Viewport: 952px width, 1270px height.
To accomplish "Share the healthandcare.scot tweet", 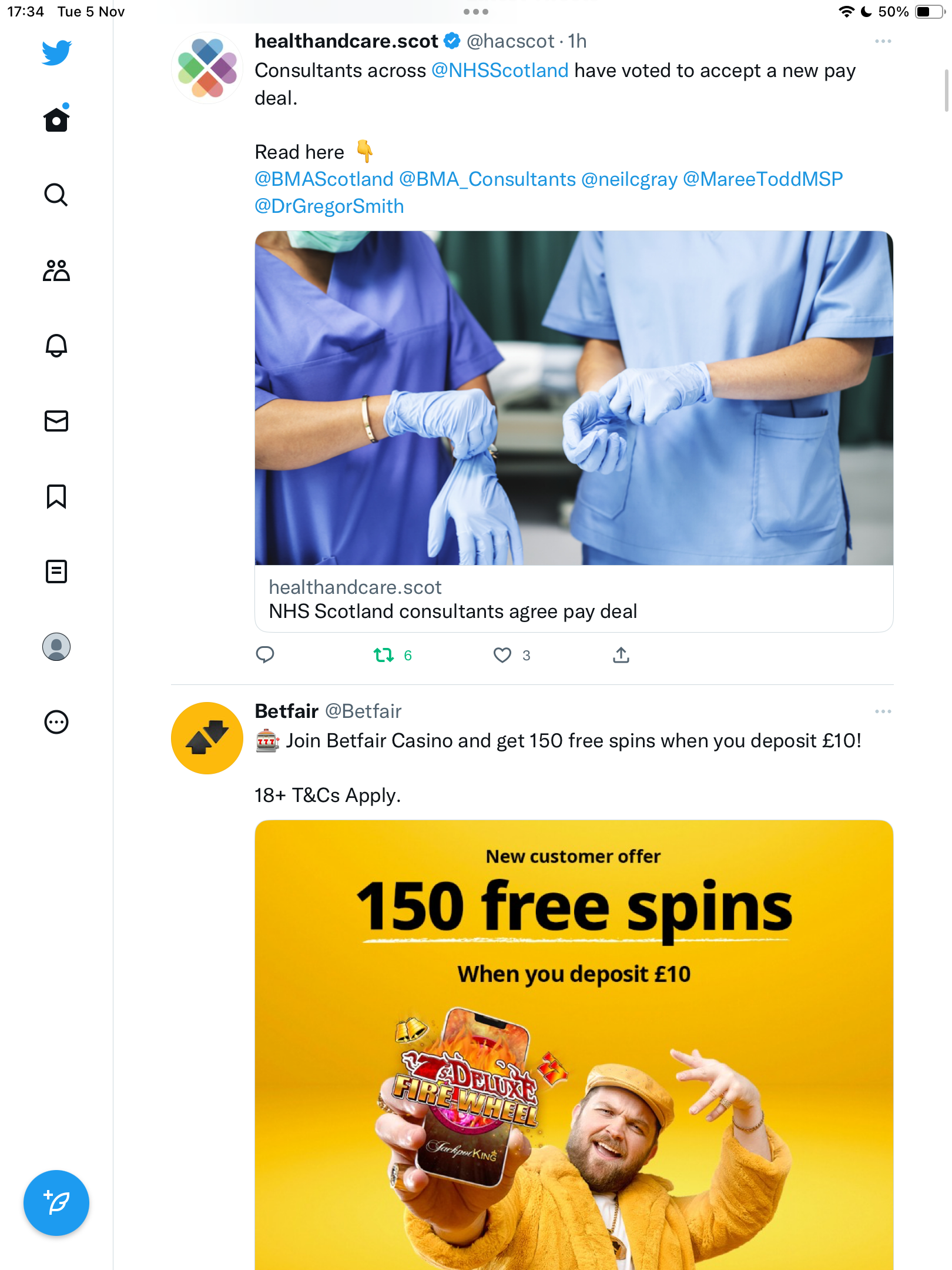I will 621,654.
